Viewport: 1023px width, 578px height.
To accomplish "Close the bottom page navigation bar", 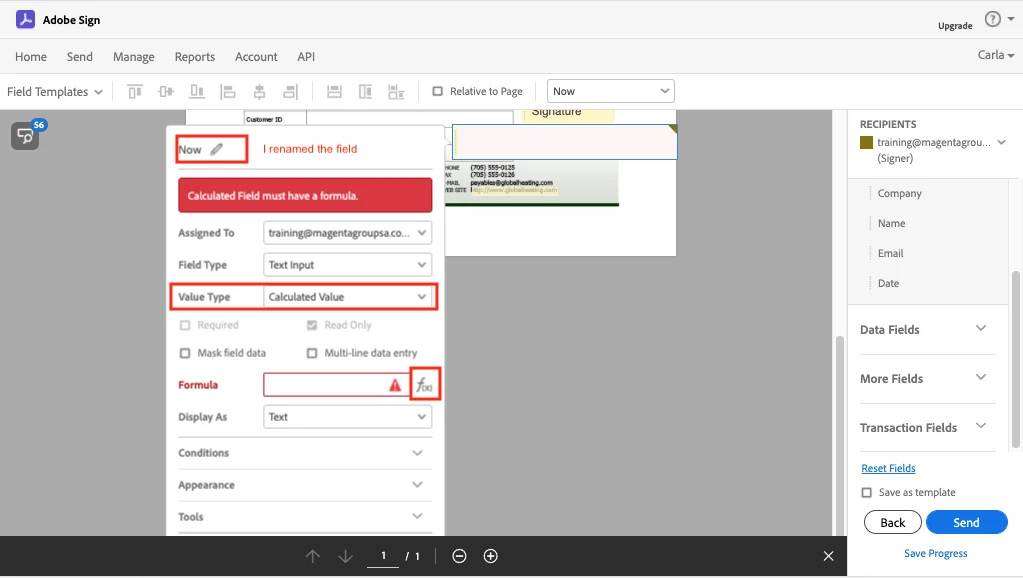I will (x=829, y=556).
